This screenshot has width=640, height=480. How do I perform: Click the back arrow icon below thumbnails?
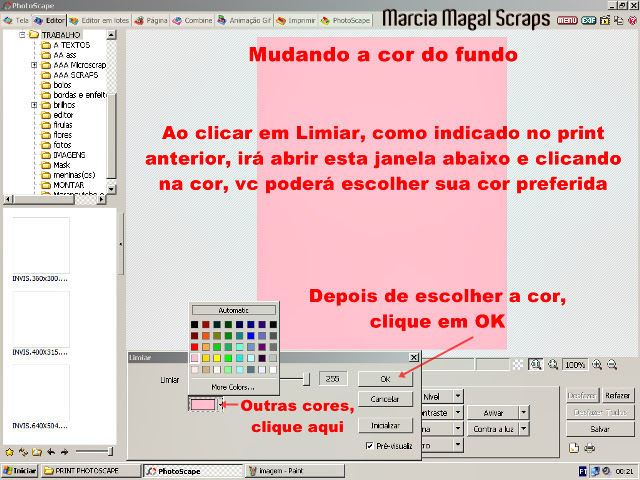[x=51, y=452]
